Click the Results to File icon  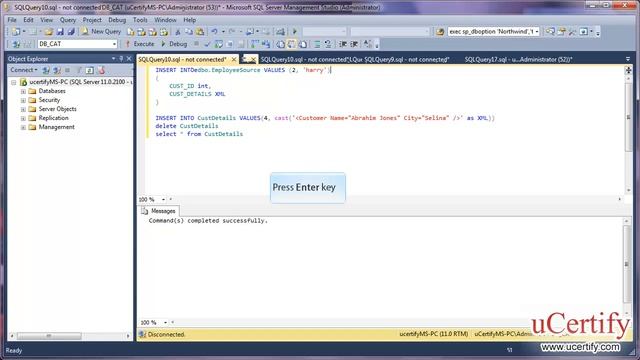click(x=303, y=44)
